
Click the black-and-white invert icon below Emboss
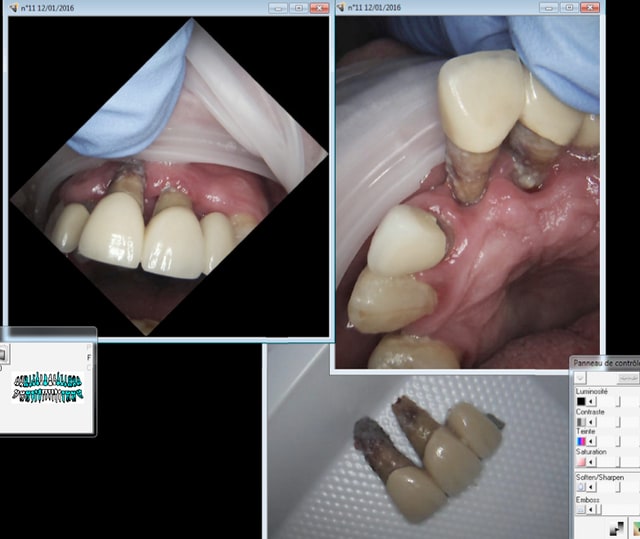click(617, 528)
